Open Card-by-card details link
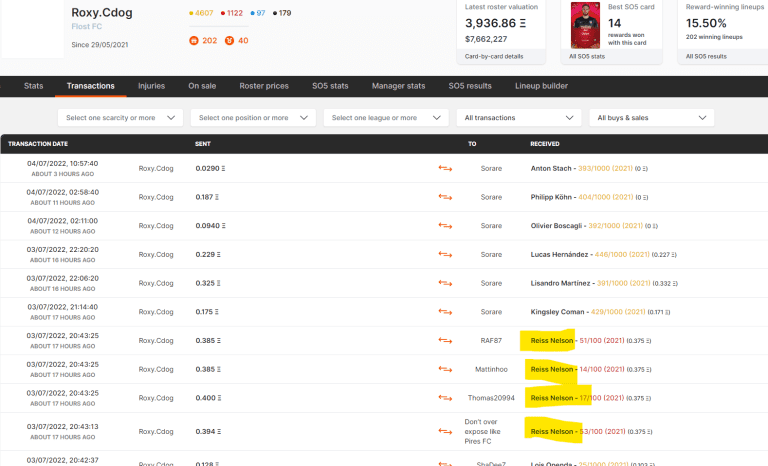The height and width of the screenshot is (466, 768). click(x=494, y=56)
